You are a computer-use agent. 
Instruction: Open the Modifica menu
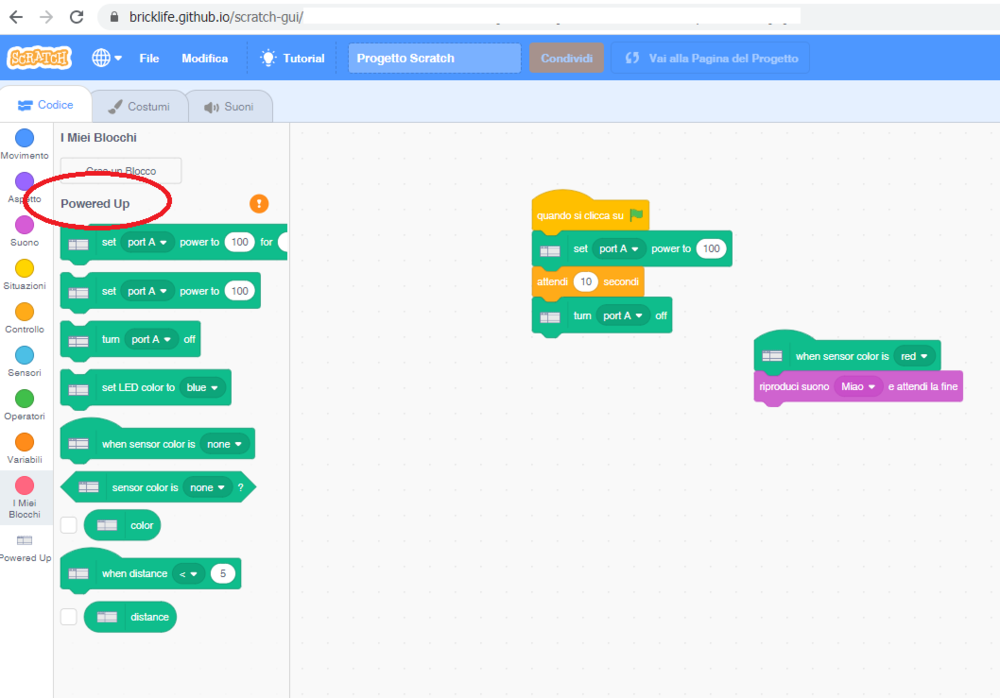pos(205,58)
